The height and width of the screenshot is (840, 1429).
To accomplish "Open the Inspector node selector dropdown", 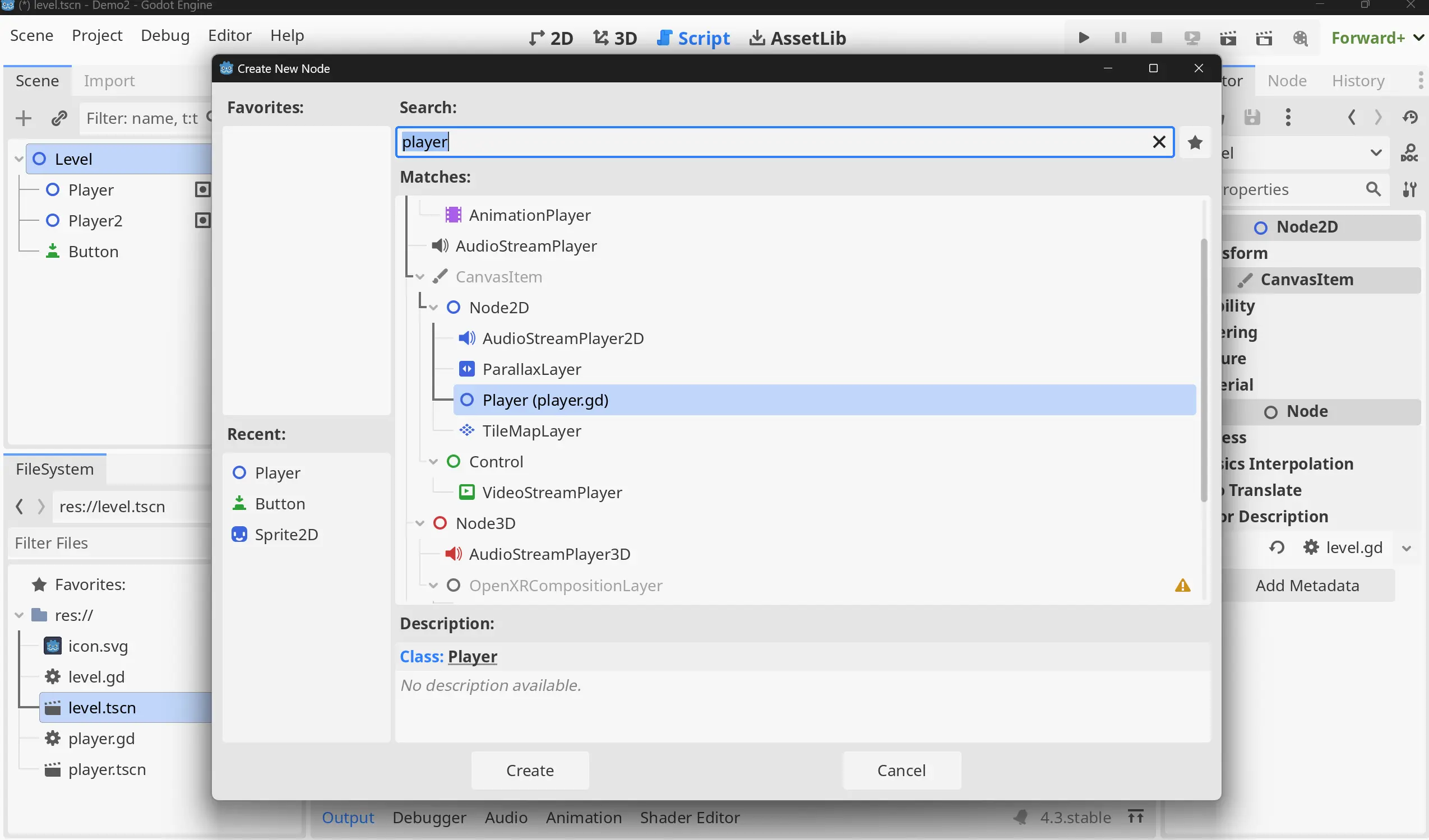I will point(1376,153).
